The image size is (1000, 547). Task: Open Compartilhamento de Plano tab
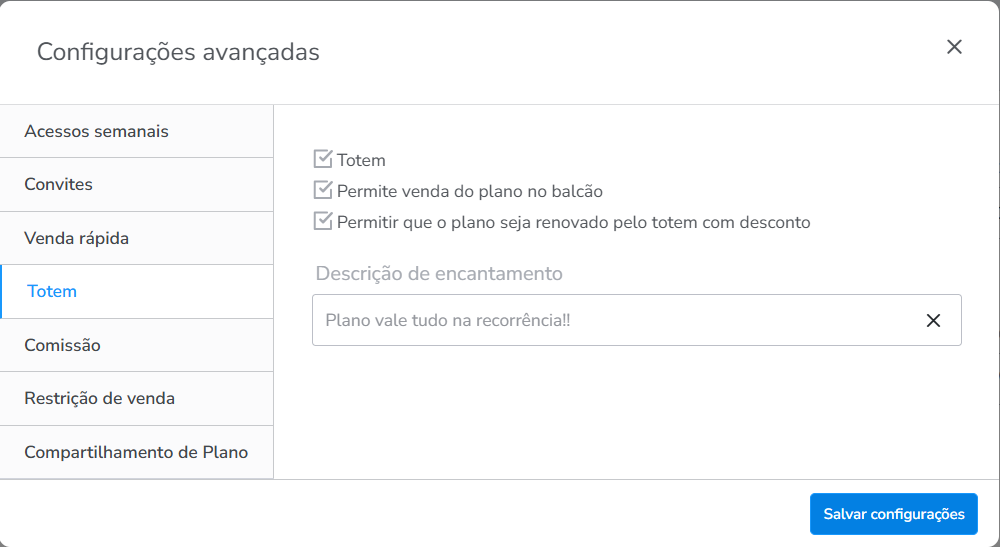pos(136,452)
